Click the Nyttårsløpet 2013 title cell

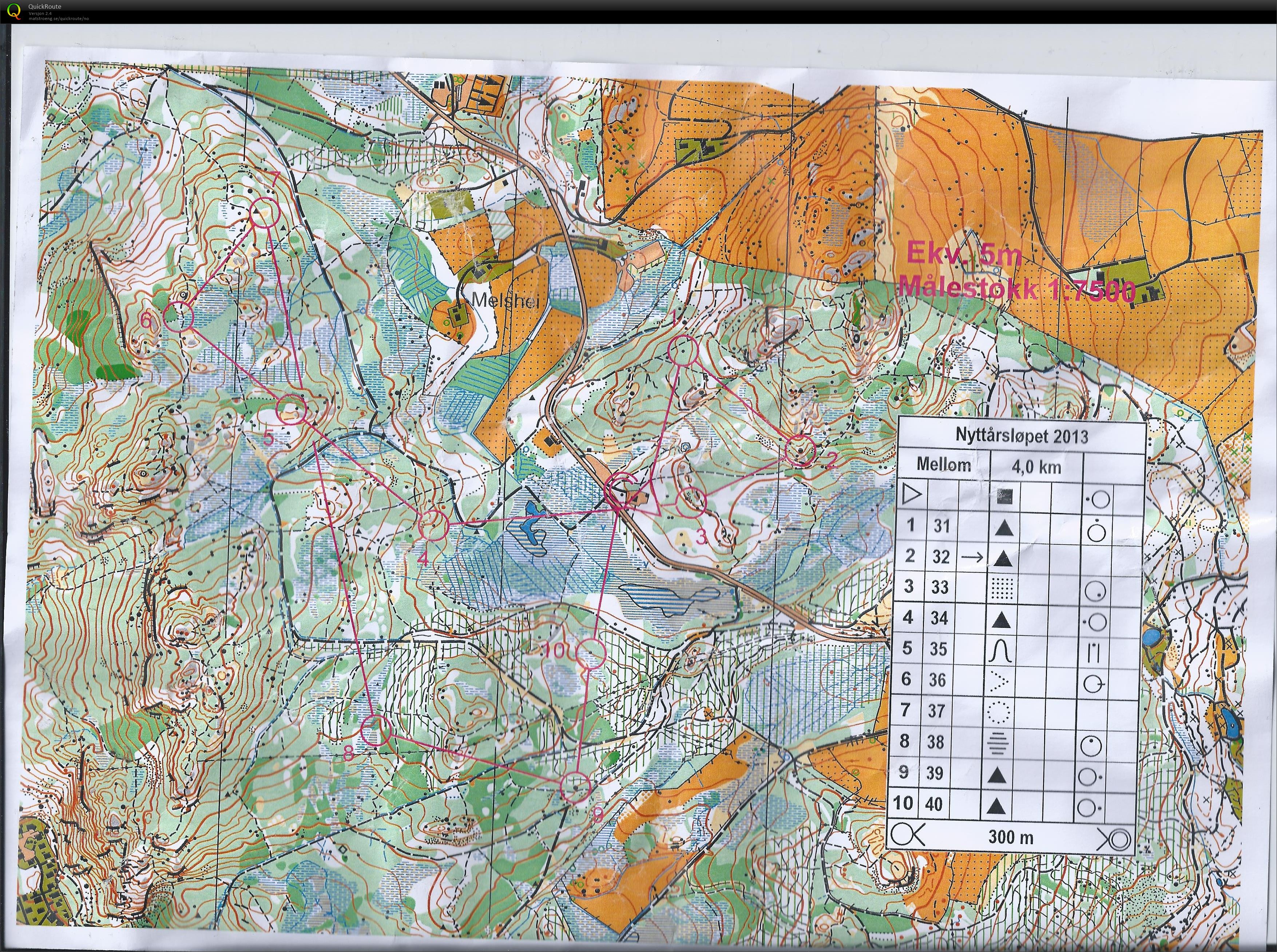(x=1022, y=436)
